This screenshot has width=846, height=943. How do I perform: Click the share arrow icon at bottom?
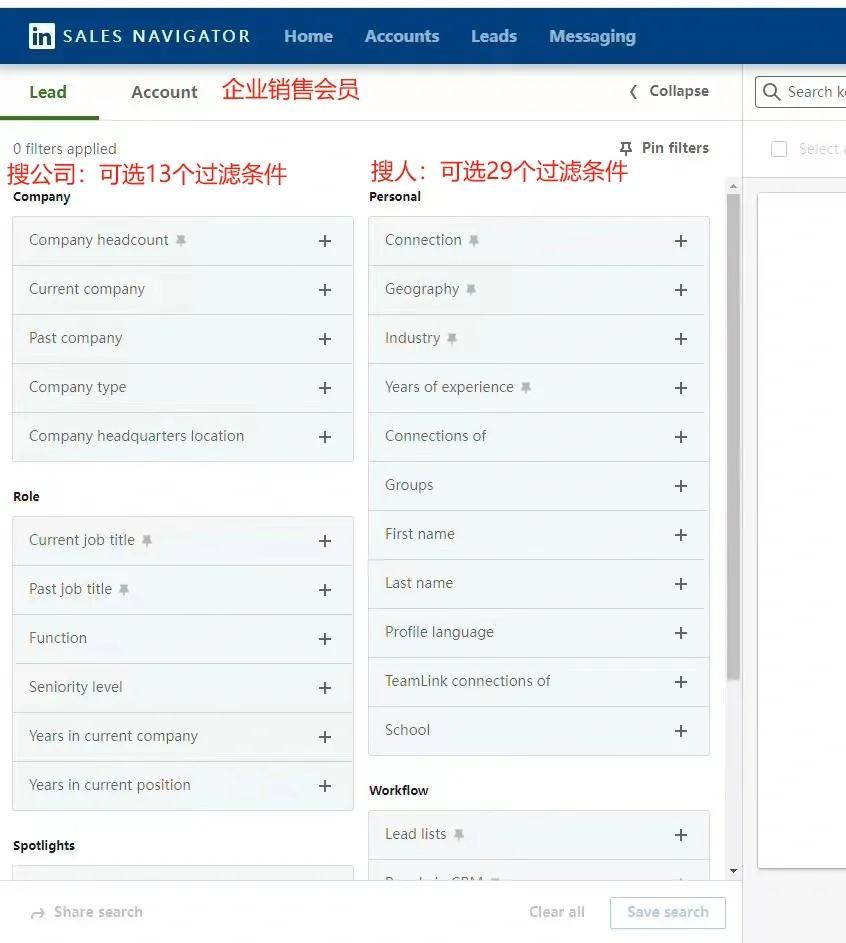point(38,914)
